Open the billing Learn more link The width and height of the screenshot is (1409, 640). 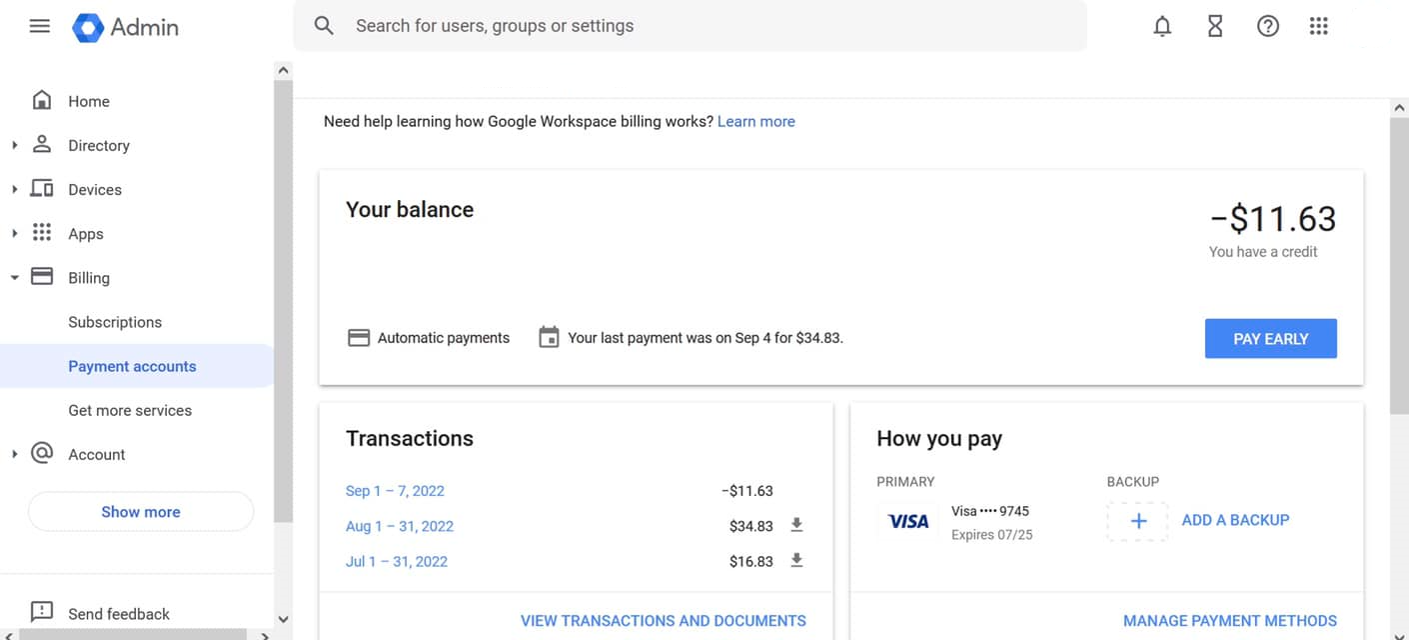[756, 120]
